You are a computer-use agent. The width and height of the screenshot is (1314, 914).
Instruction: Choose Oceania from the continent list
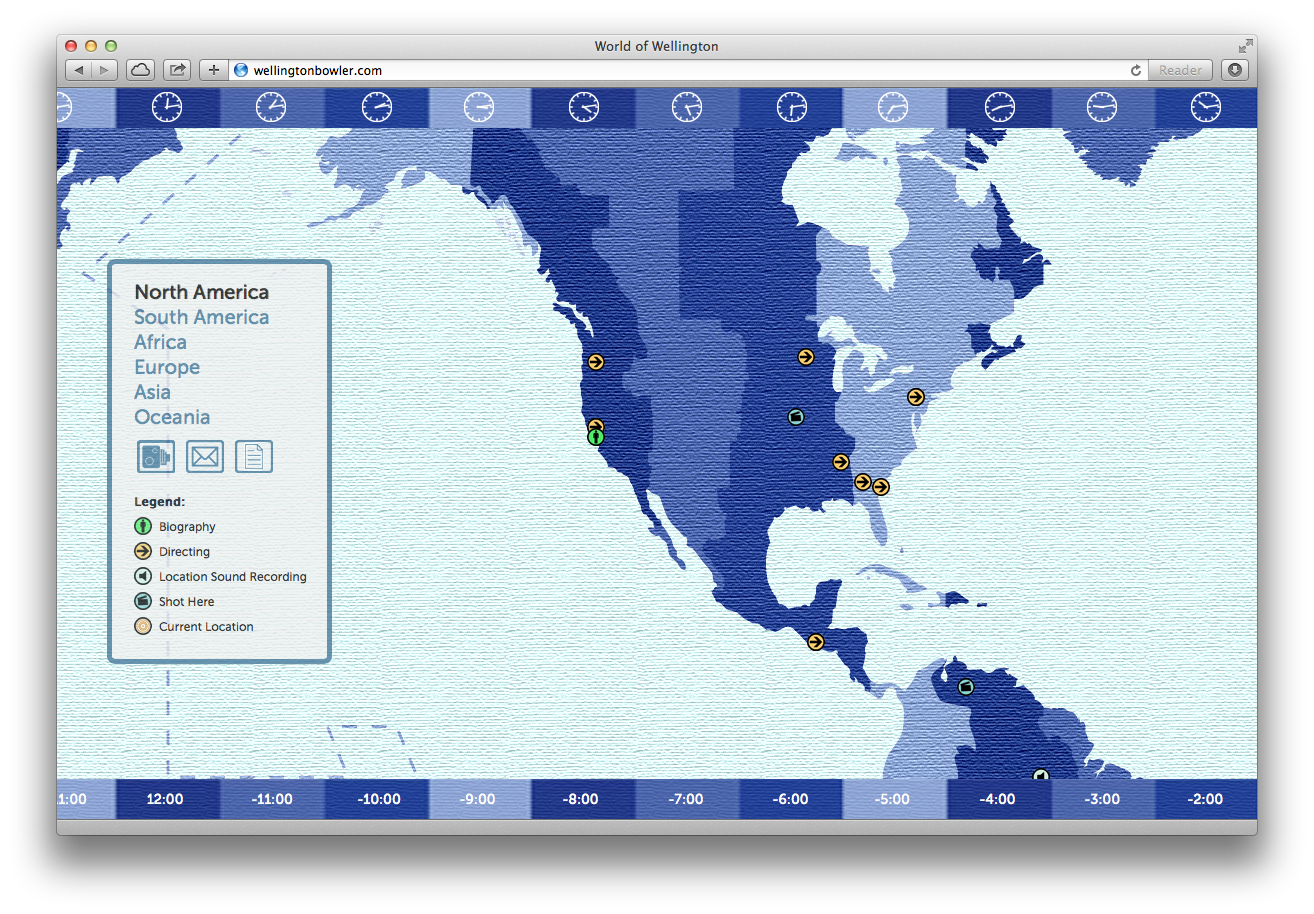[172, 417]
